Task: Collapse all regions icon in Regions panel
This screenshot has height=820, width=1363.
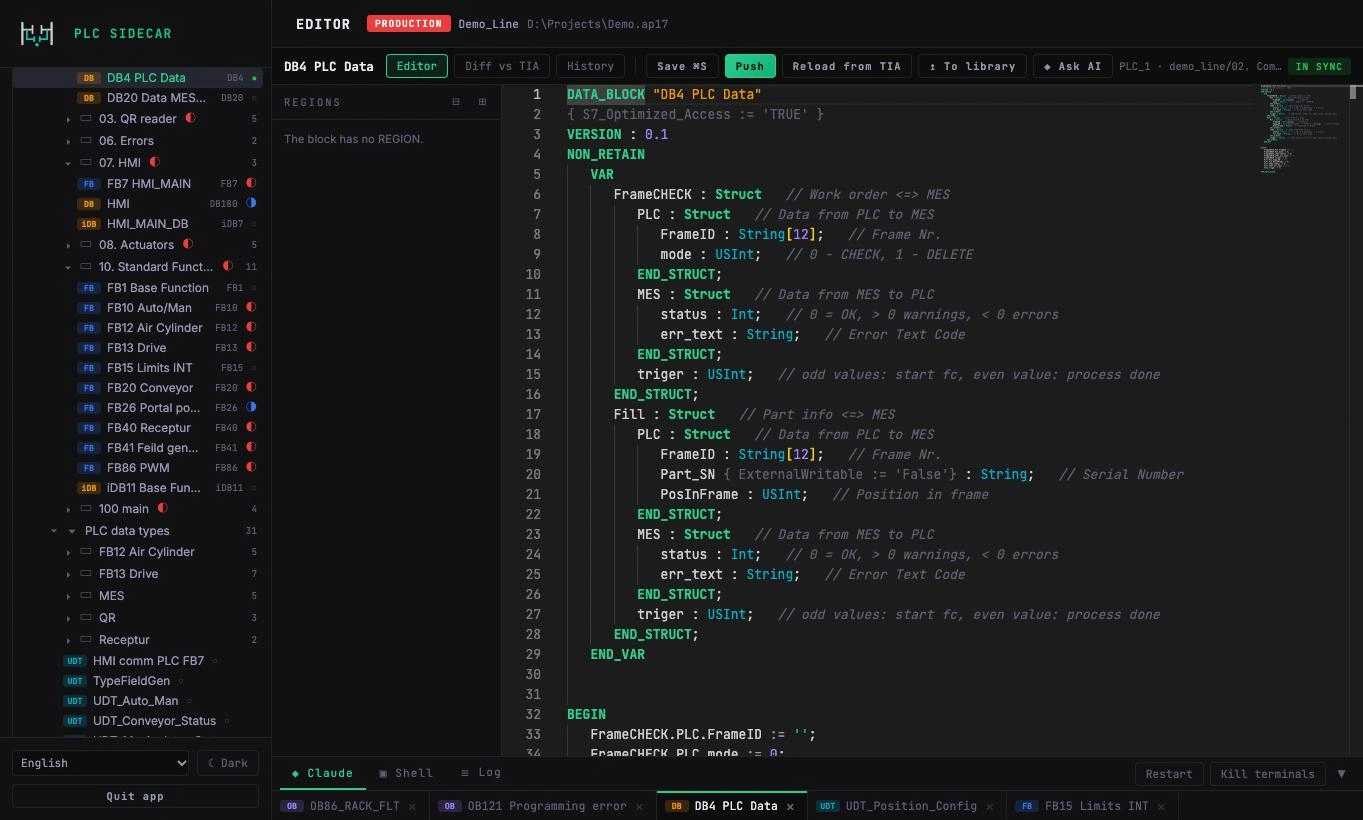Action: pos(456,102)
